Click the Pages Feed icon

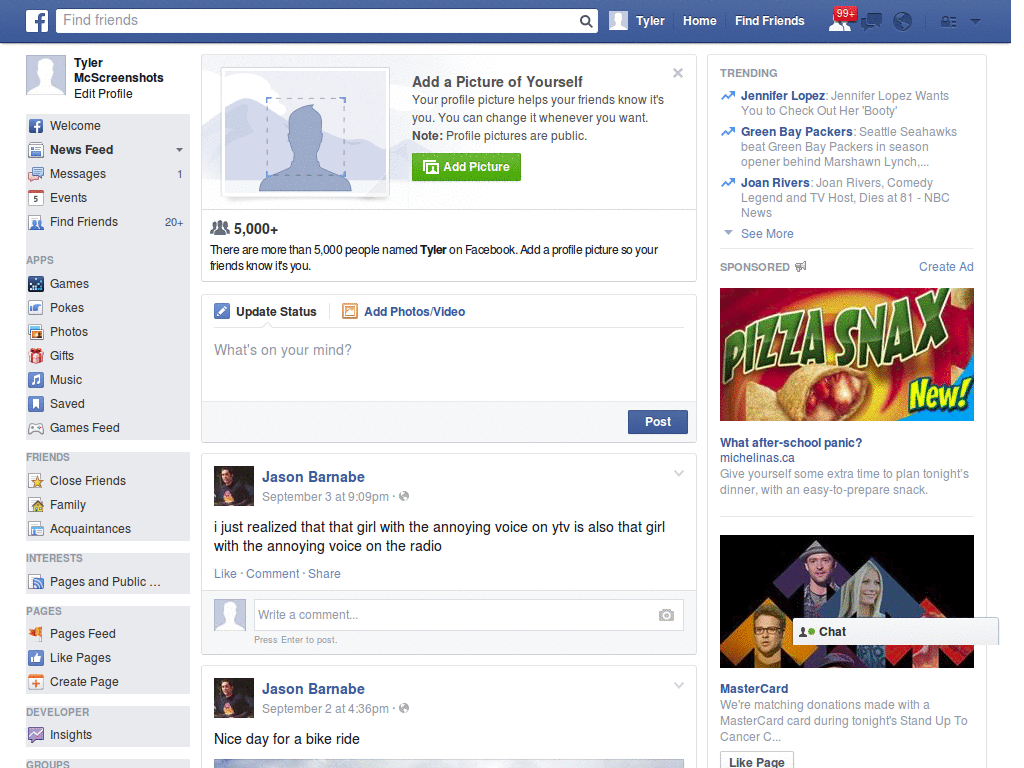tap(36, 633)
